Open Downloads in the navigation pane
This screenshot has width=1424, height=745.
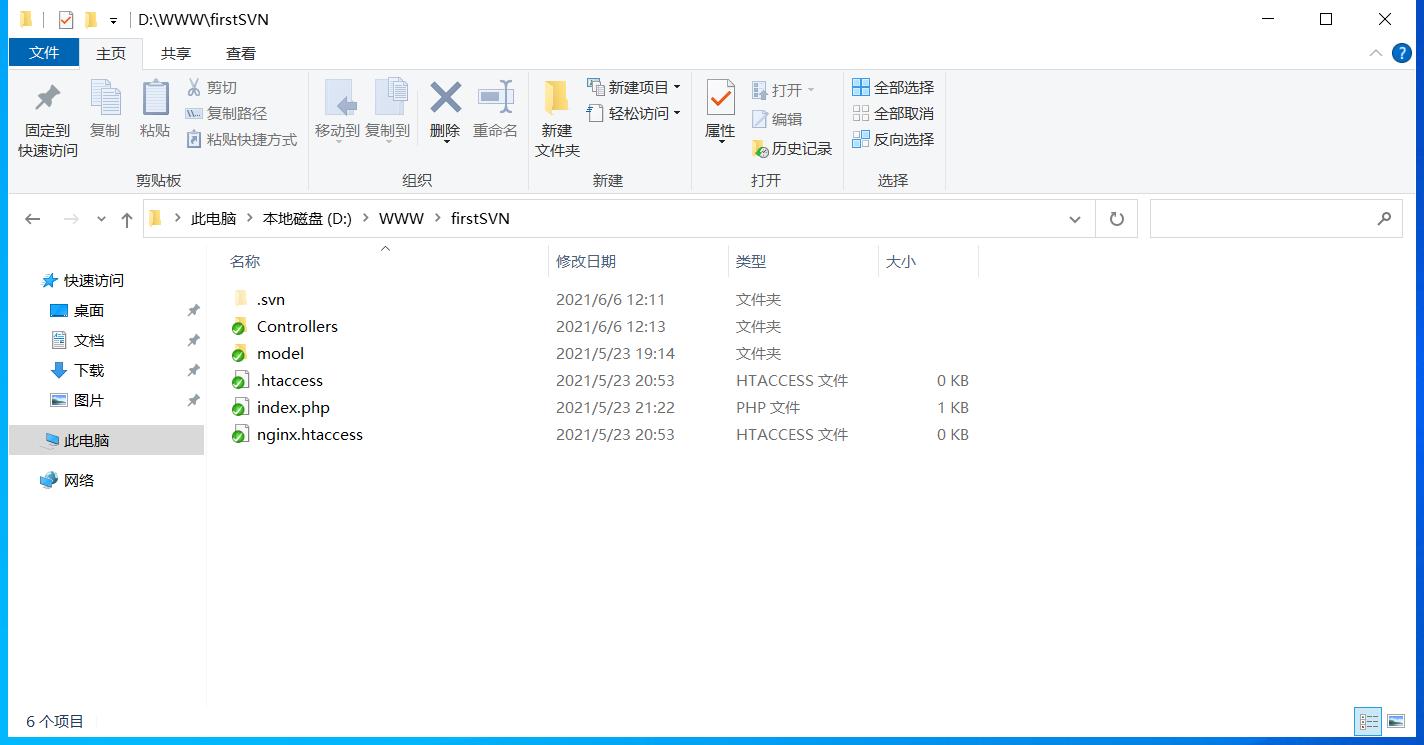[88, 371]
